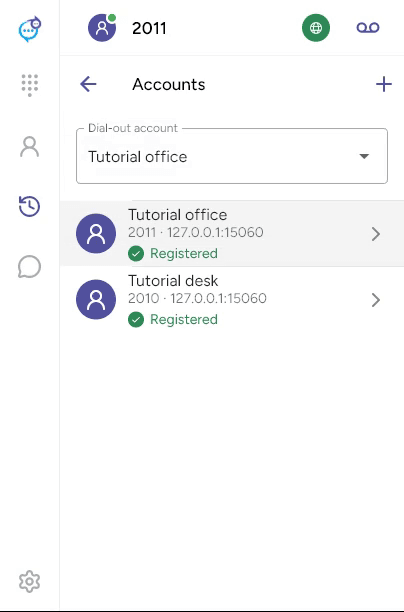Click the dropdown arrow in Dial-out account
404x612 pixels.
tap(364, 156)
